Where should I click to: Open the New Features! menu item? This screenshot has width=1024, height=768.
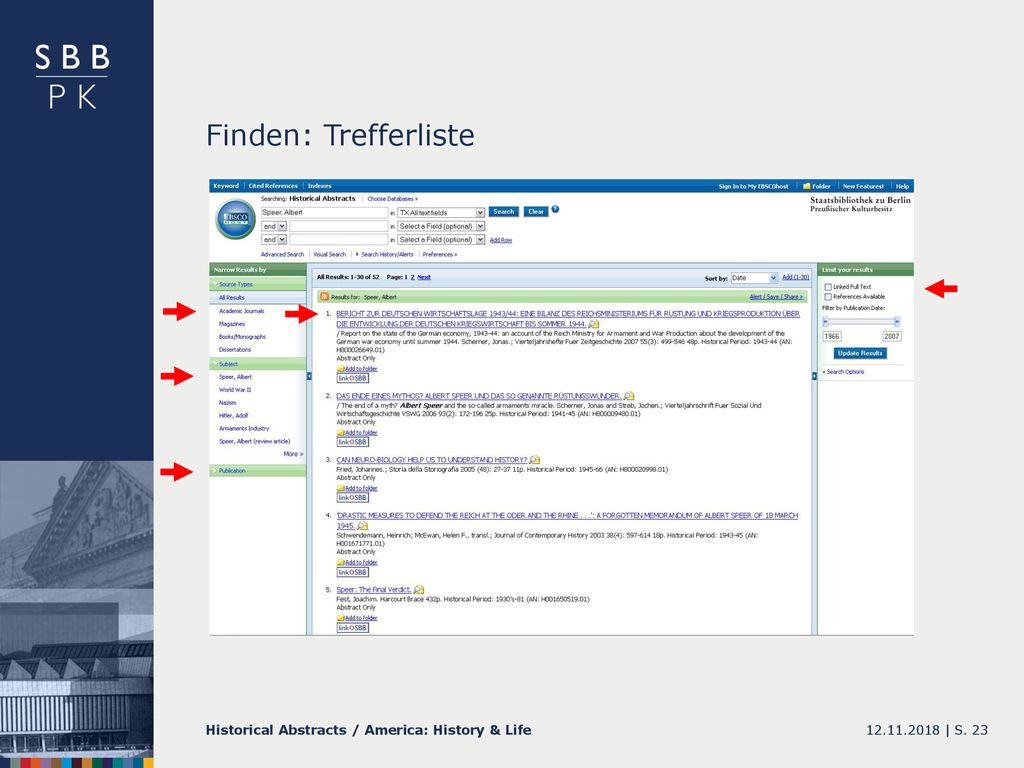(863, 186)
